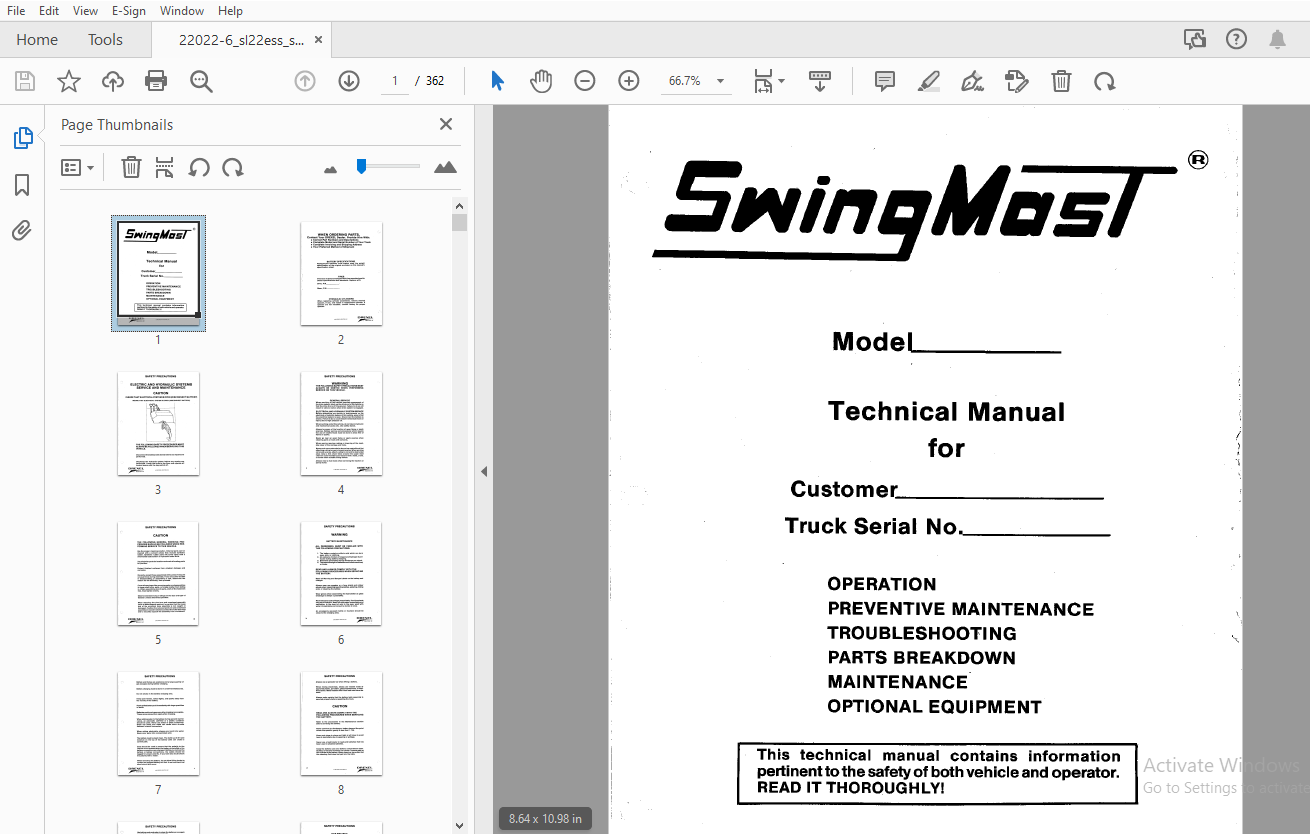Open the File menu
Image resolution: width=1310 pixels, height=834 pixels.
16,10
